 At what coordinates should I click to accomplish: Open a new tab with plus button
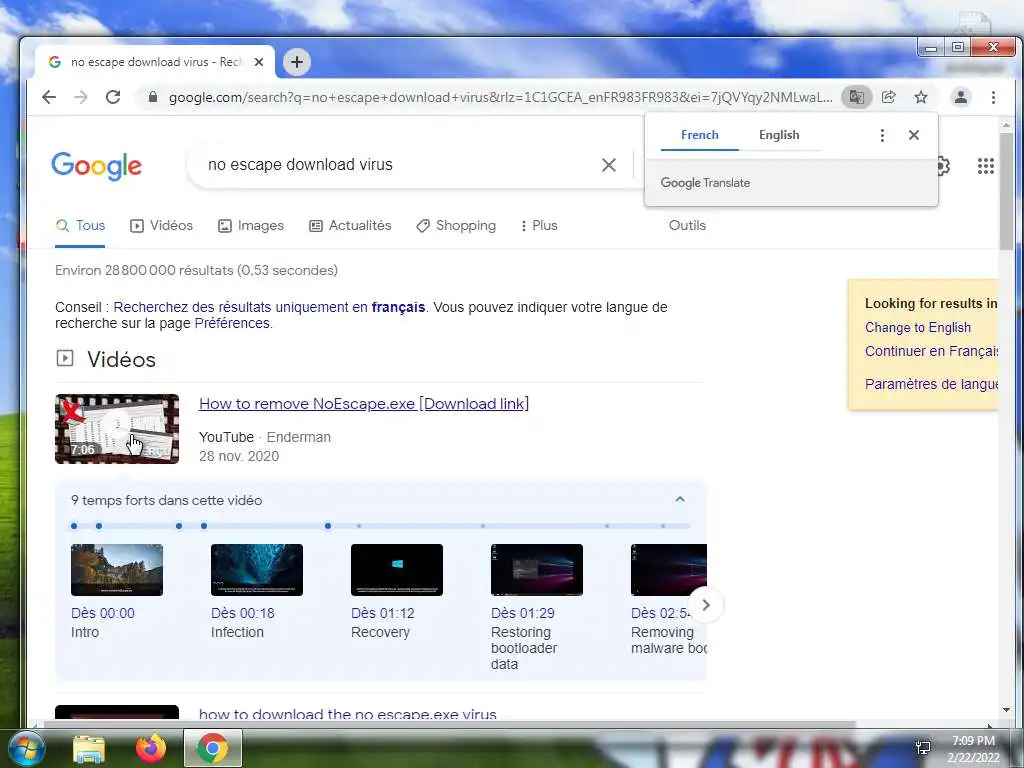click(296, 62)
